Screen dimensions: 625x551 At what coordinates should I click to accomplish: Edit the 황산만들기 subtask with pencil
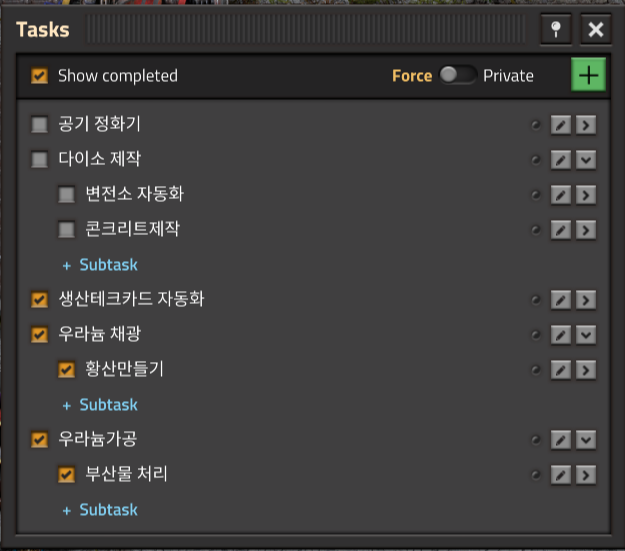tap(561, 370)
